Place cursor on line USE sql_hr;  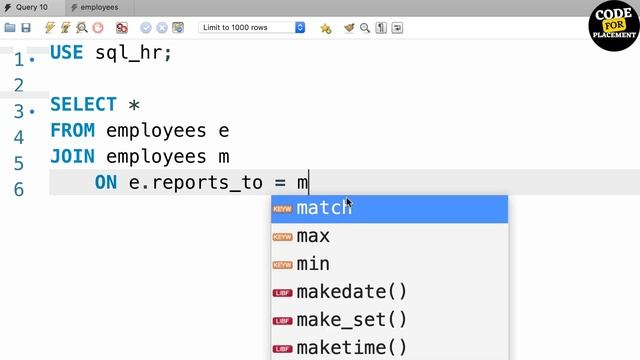click(x=111, y=53)
